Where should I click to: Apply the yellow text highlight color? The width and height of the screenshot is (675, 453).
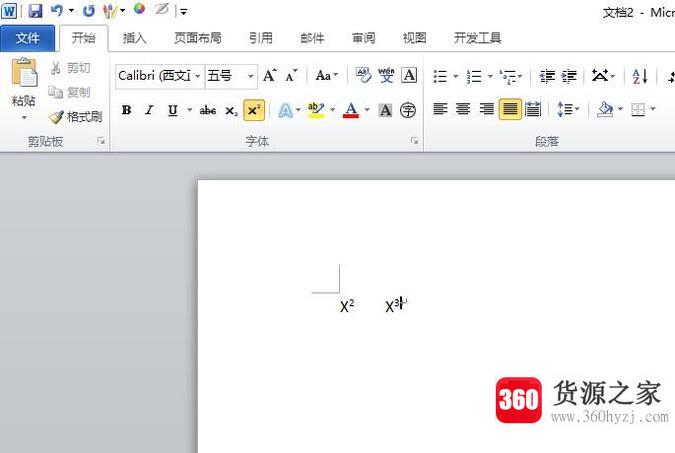[316, 110]
